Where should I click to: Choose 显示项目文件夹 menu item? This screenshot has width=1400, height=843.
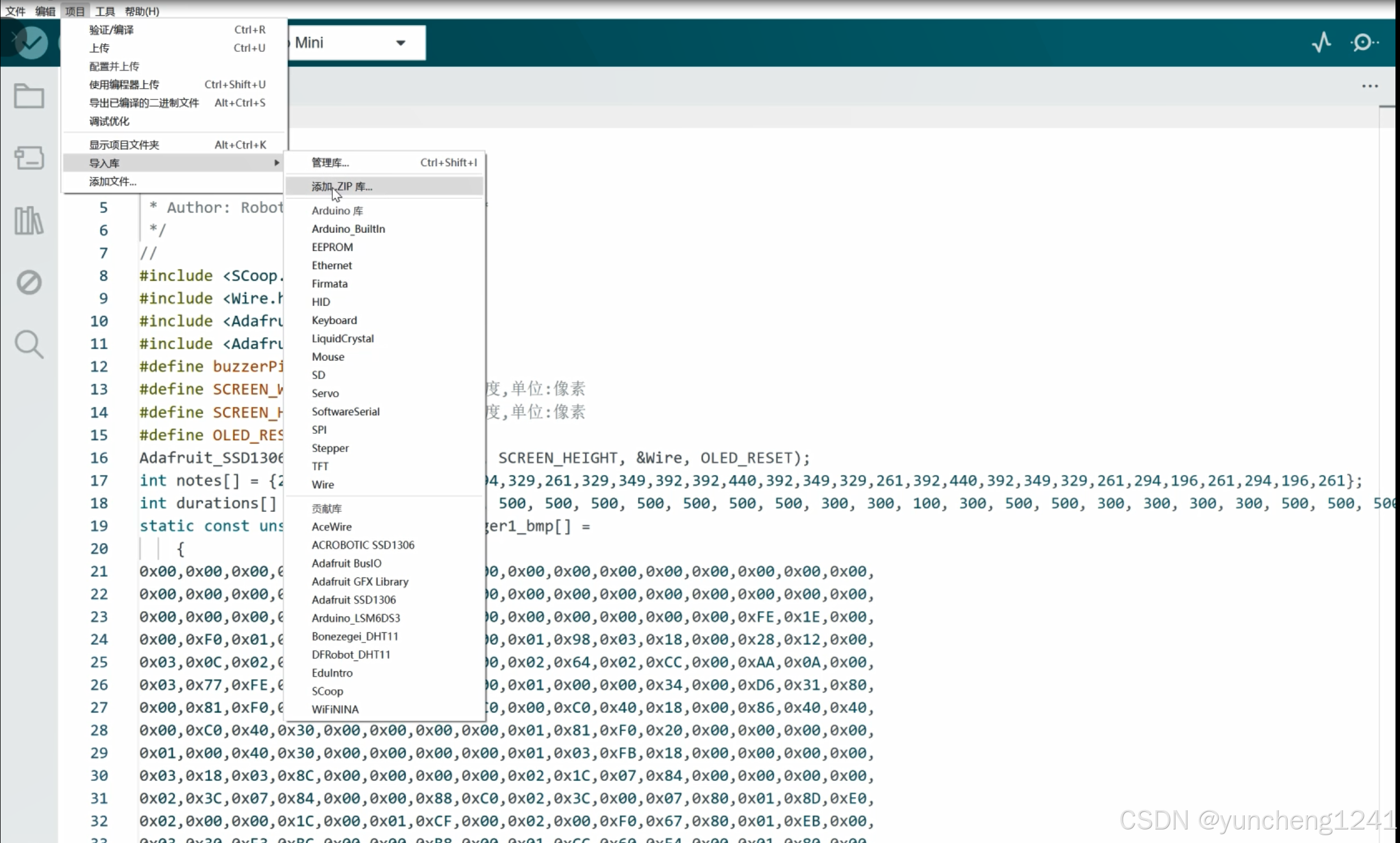(124, 145)
